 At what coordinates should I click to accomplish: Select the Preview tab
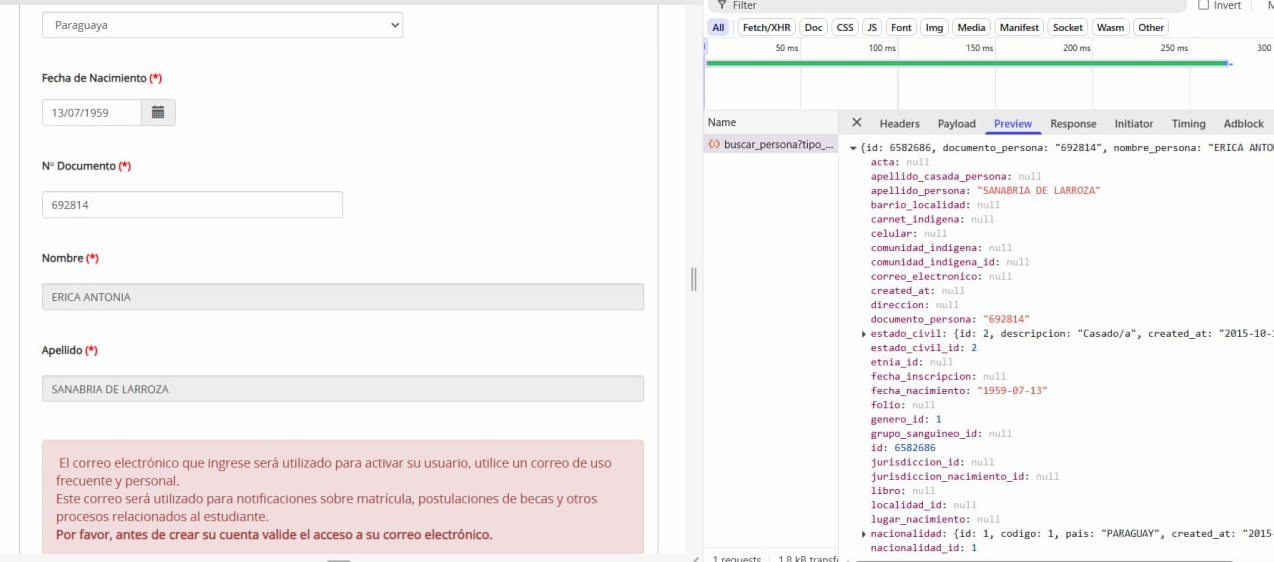[1012, 124]
